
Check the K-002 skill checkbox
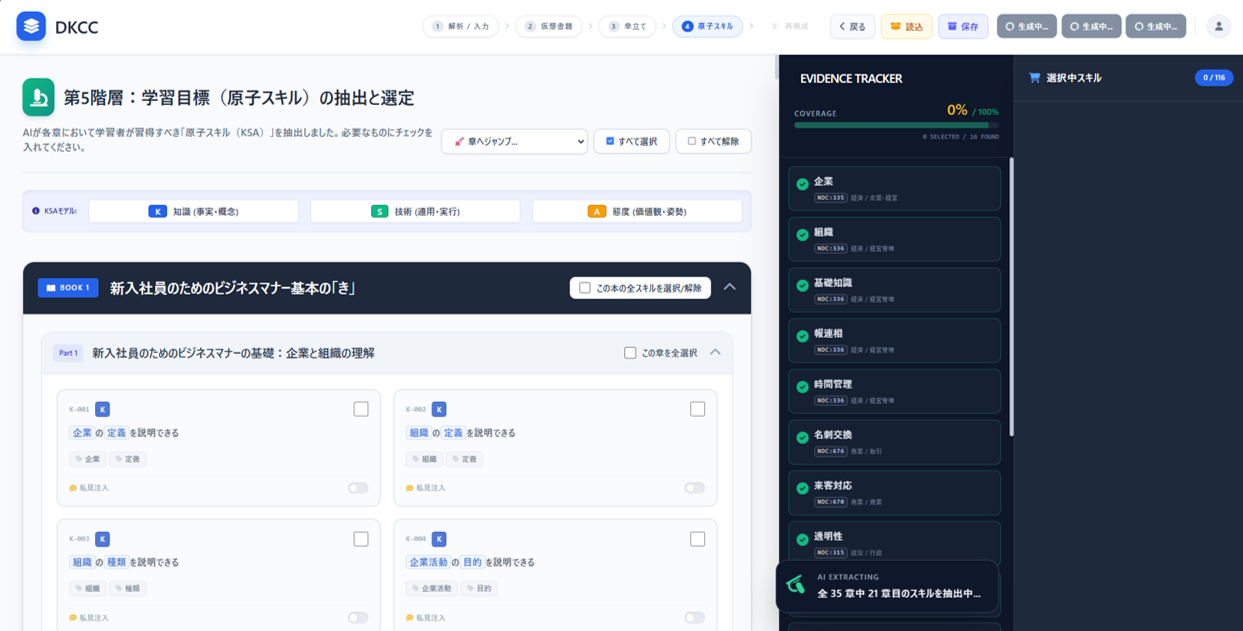pos(698,409)
